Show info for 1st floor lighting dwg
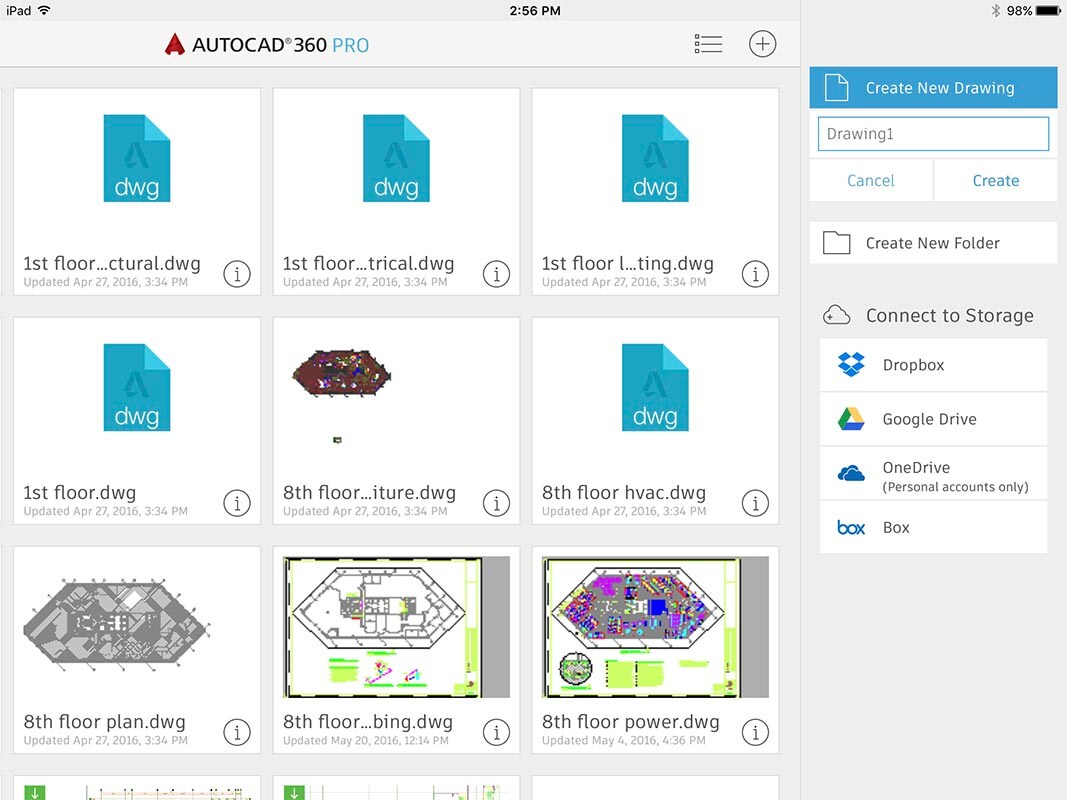 (755, 274)
